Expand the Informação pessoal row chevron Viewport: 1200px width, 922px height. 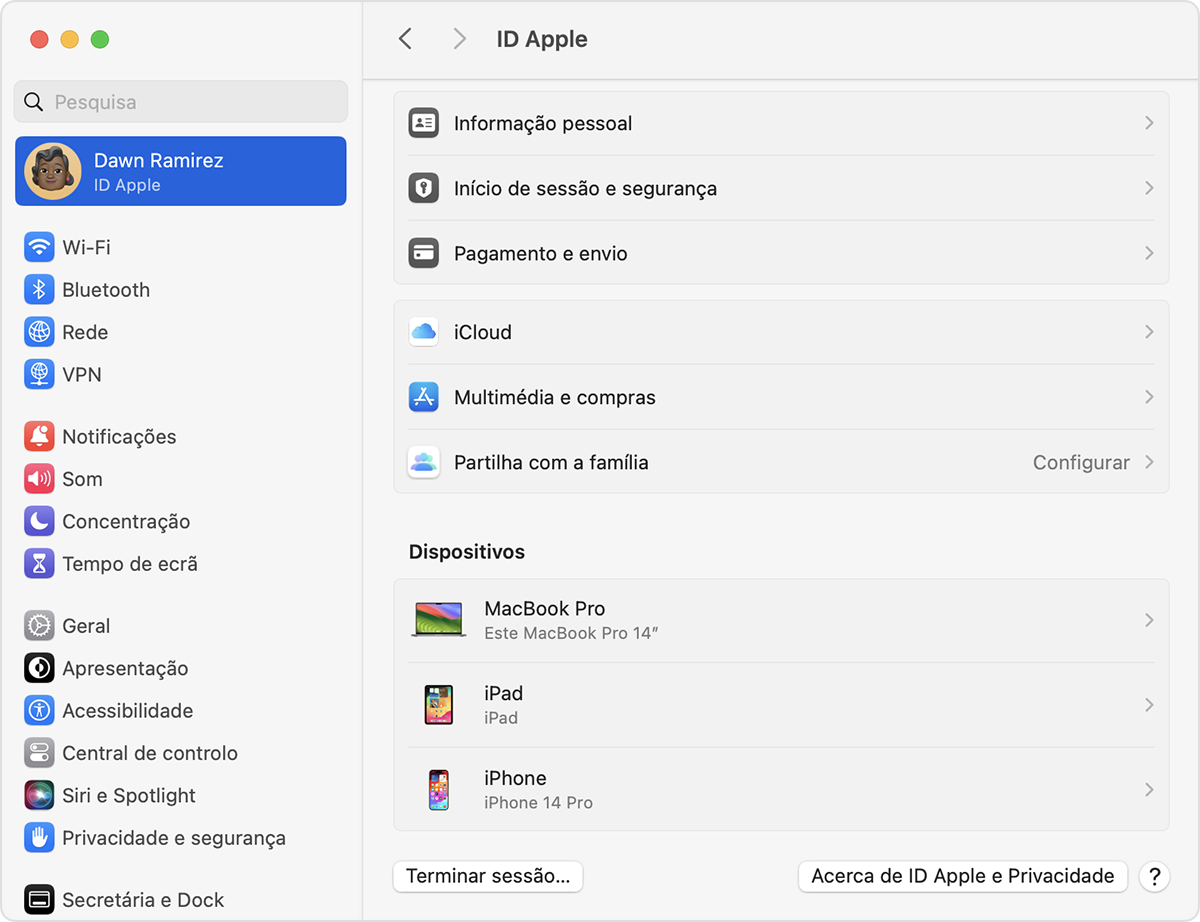coord(1149,123)
